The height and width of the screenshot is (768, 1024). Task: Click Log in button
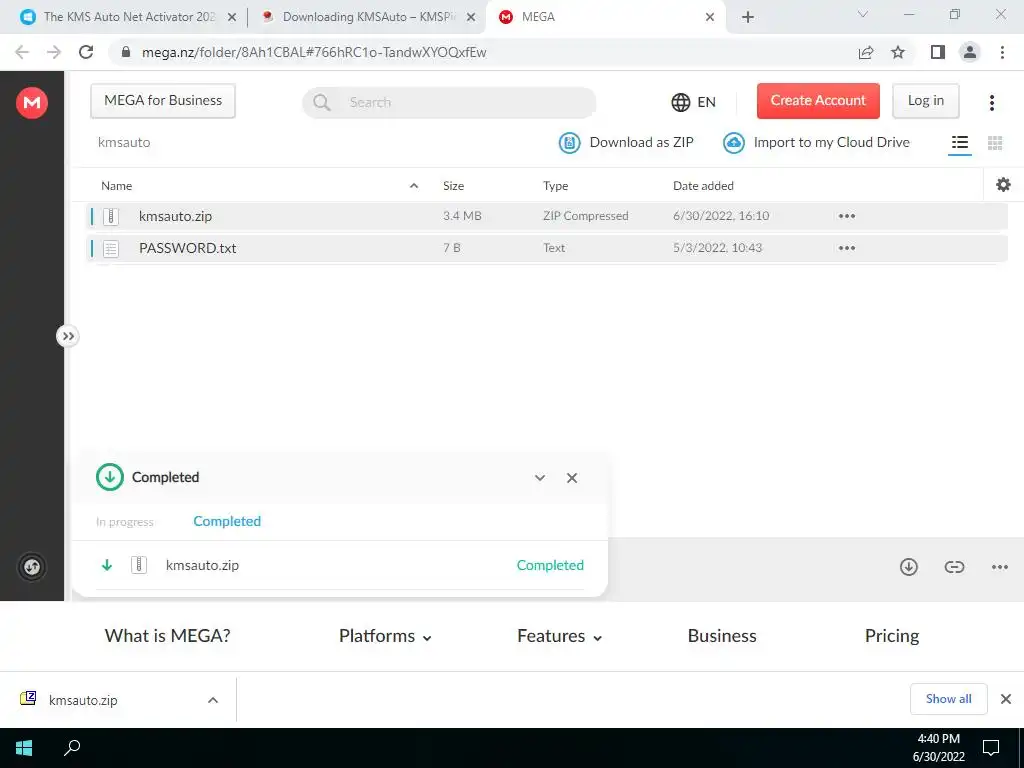[x=925, y=101]
